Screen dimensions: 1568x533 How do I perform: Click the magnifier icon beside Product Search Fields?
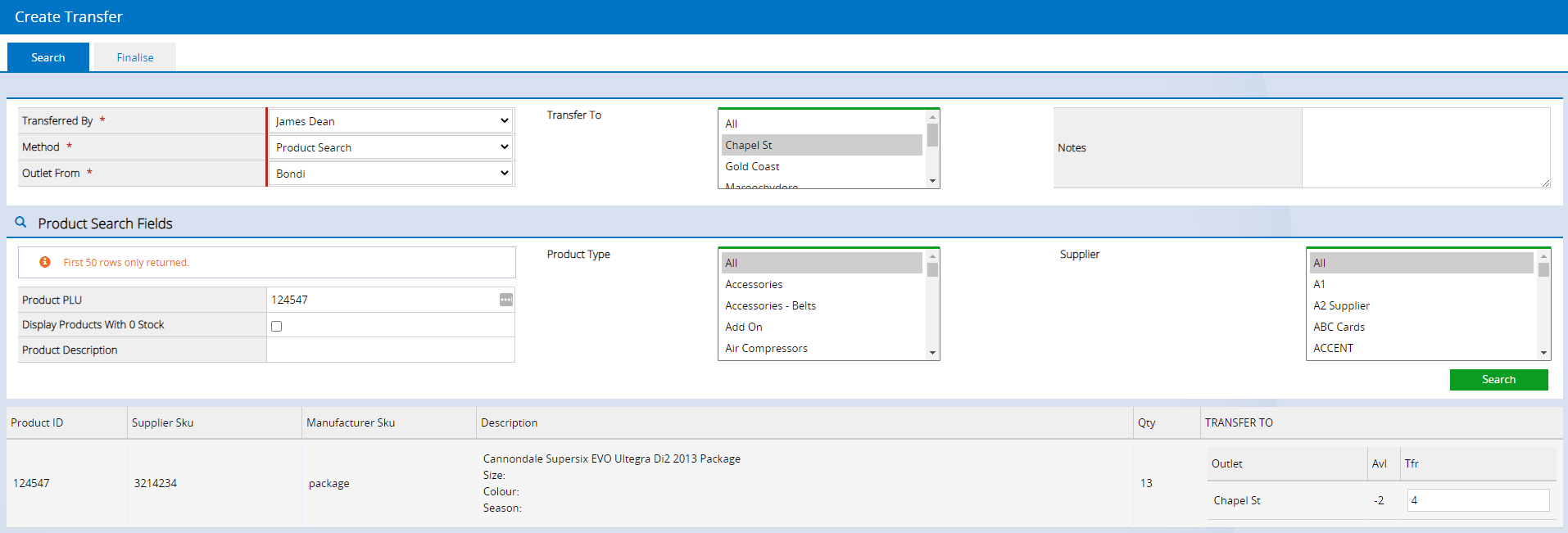[21, 222]
